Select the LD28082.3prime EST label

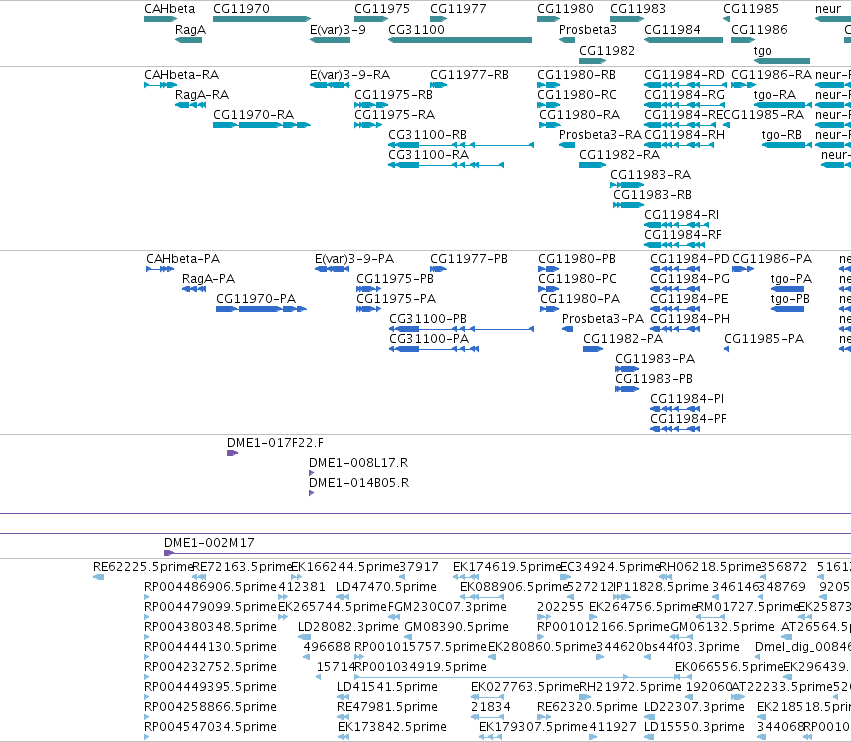tap(348, 626)
